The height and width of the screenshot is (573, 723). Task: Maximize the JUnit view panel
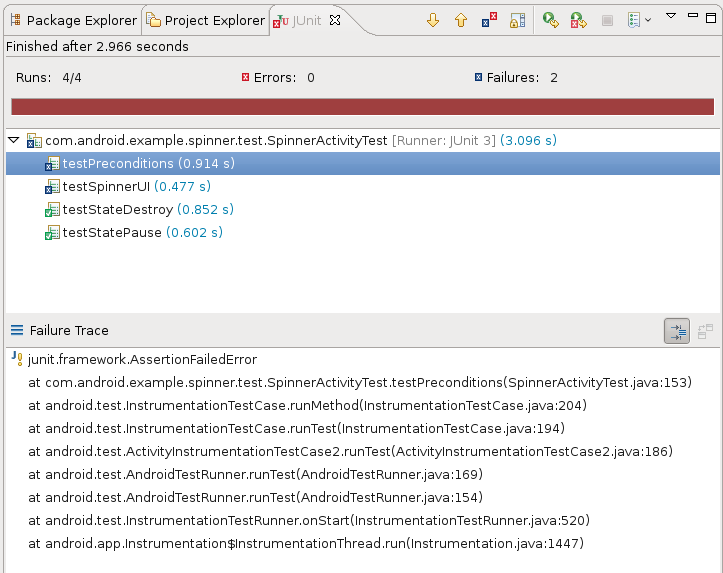click(711, 18)
